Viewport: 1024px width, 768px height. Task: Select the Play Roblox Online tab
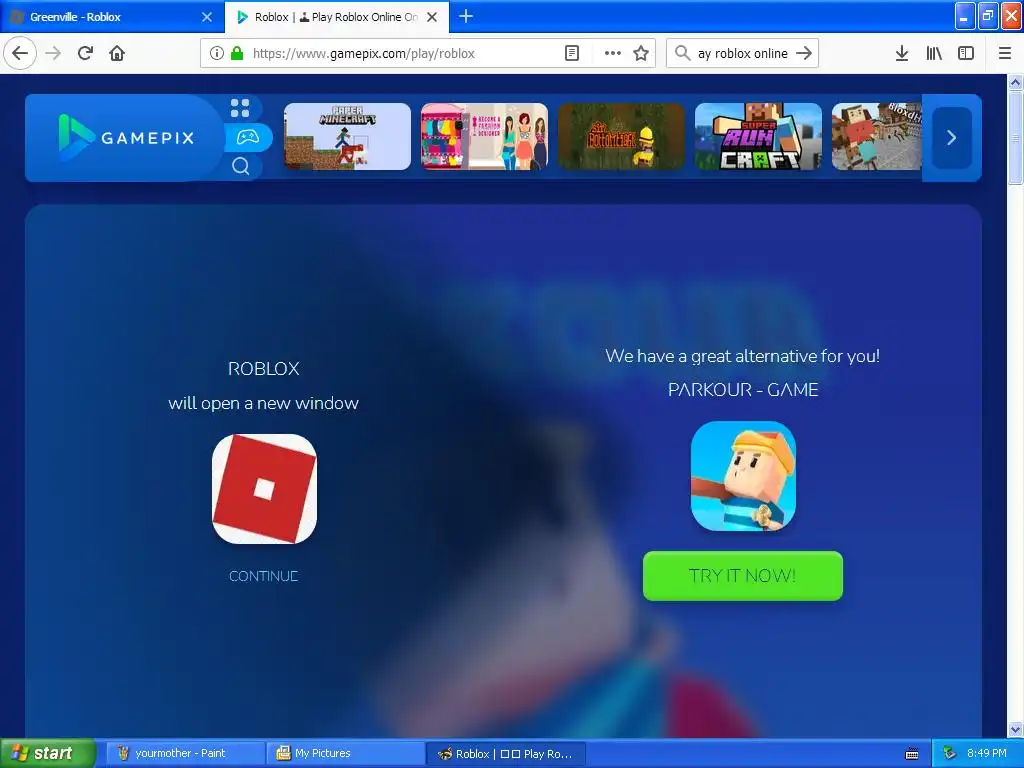(x=336, y=17)
